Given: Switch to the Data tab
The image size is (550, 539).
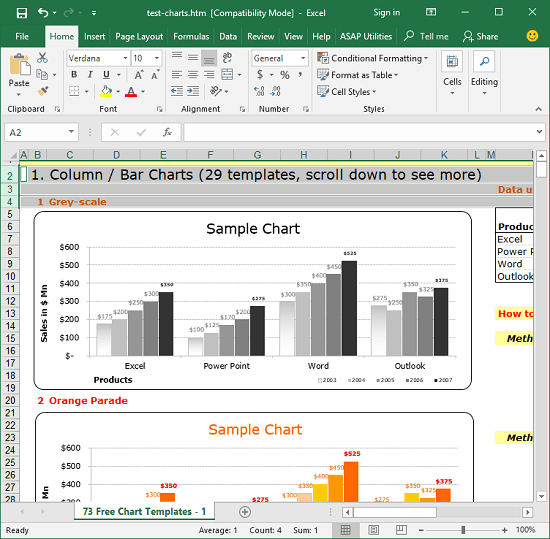Looking at the screenshot, I should 228,36.
